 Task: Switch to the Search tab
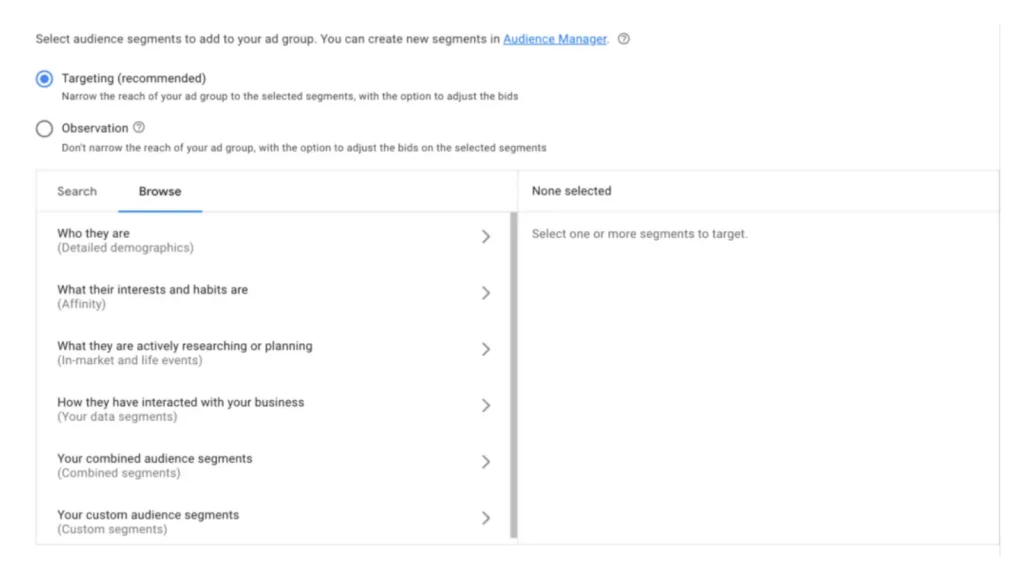[x=77, y=191]
